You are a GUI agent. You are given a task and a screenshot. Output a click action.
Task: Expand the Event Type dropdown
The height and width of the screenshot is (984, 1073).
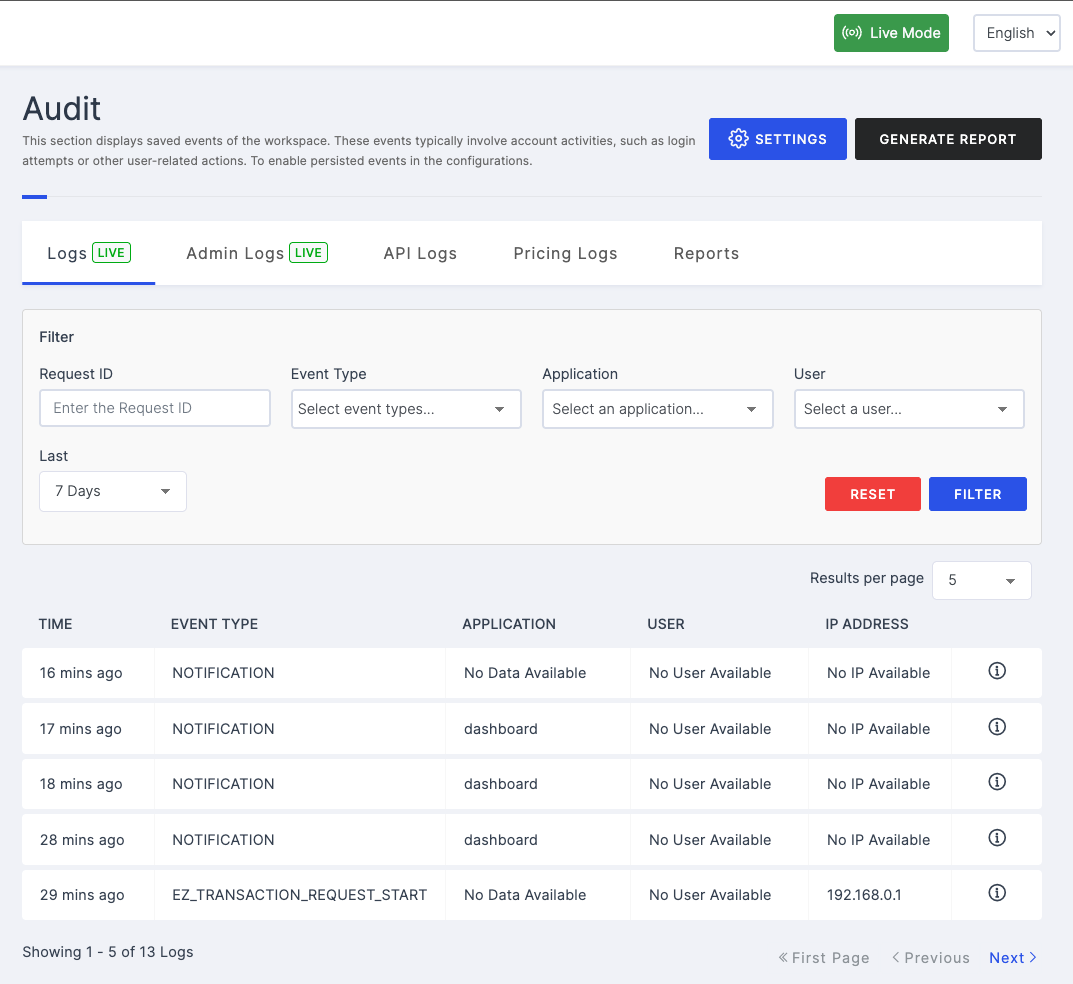click(406, 409)
